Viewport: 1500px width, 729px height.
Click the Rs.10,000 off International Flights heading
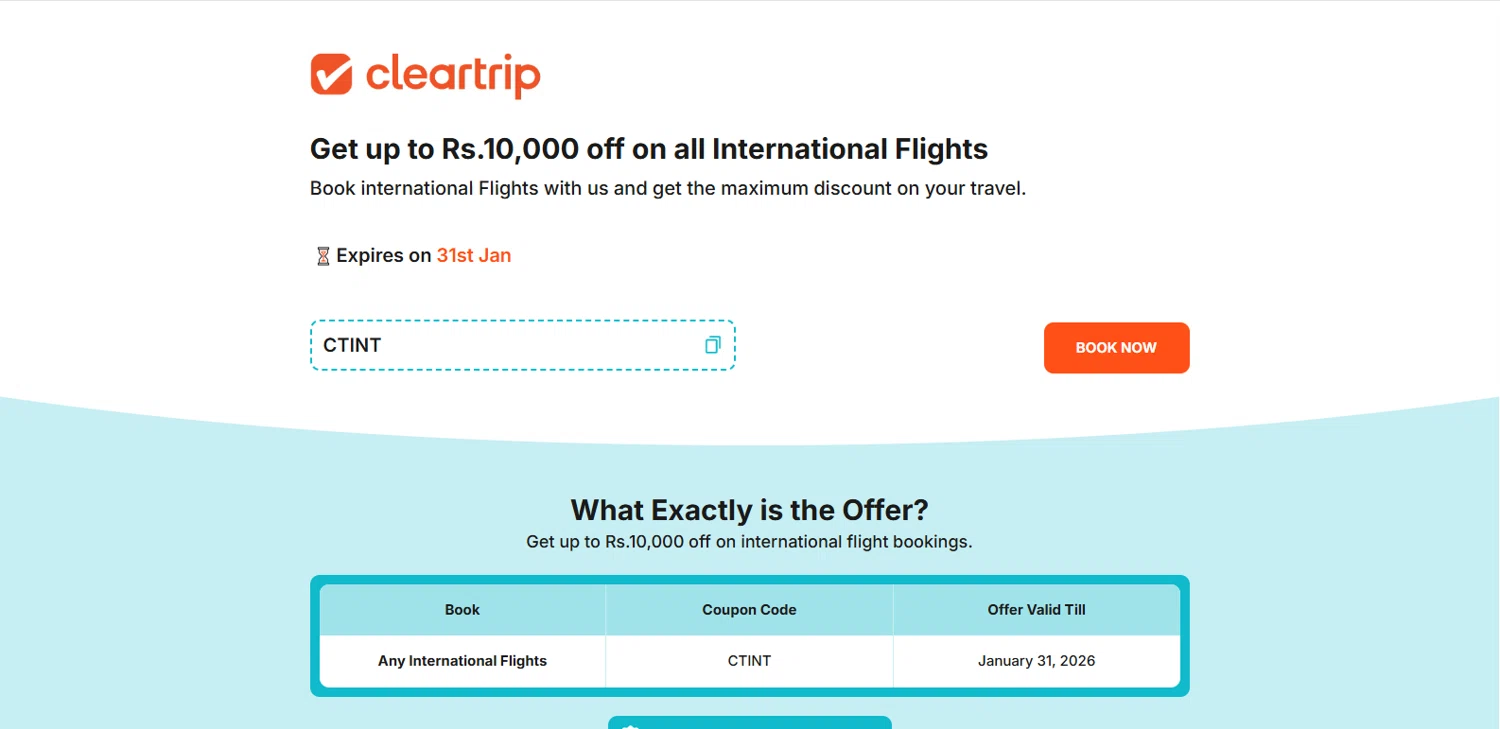click(x=648, y=149)
